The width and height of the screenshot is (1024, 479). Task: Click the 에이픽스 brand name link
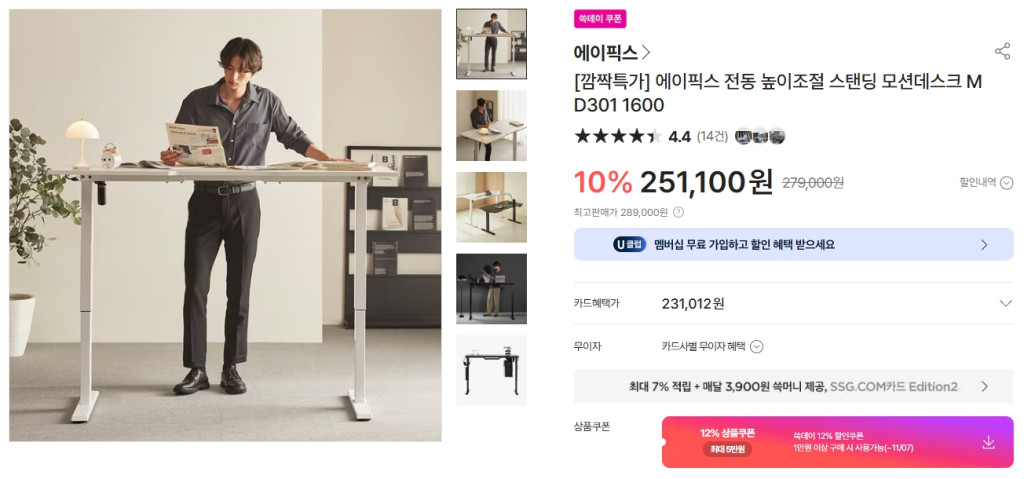tap(605, 52)
